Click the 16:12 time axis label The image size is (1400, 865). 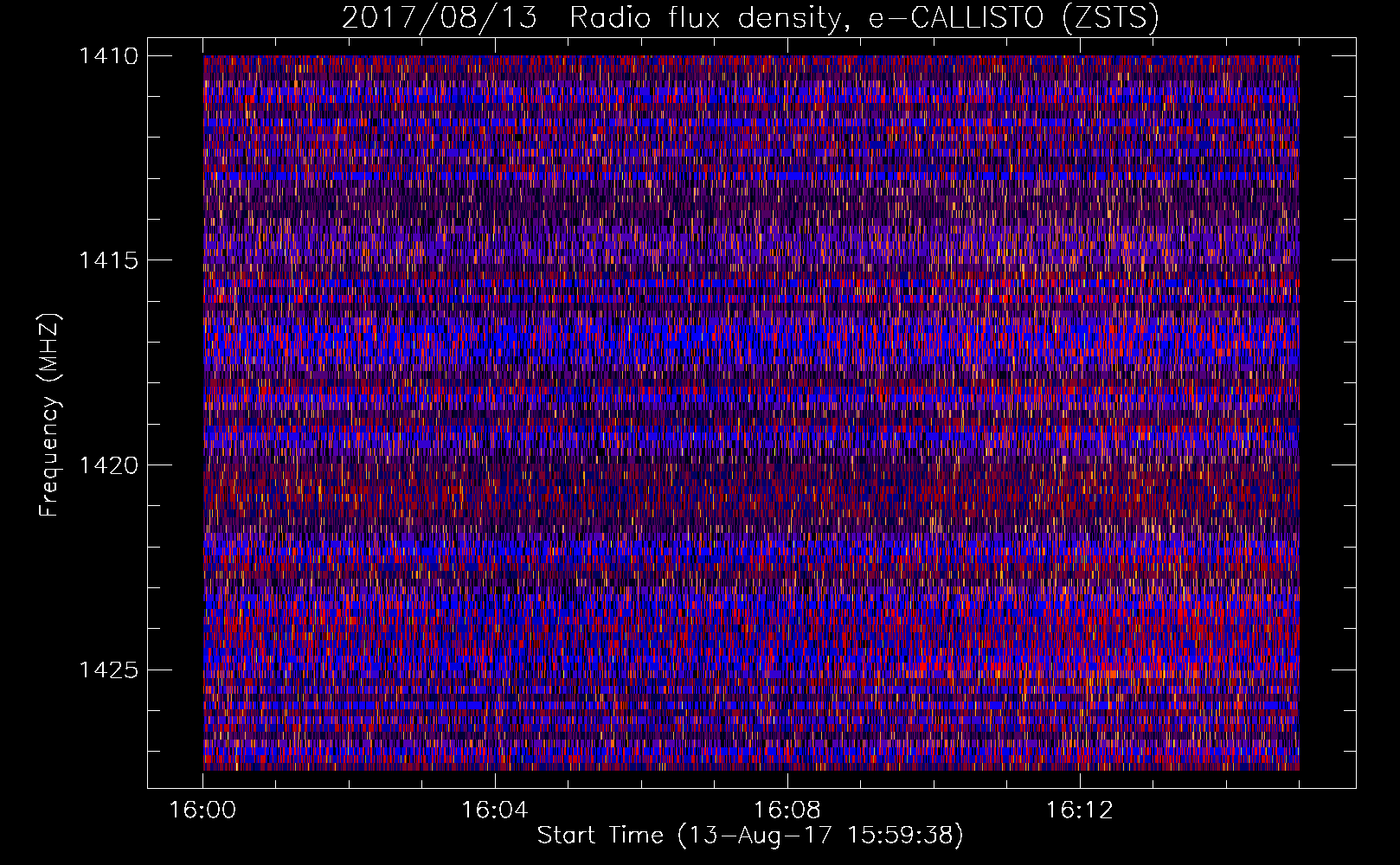(1079, 811)
